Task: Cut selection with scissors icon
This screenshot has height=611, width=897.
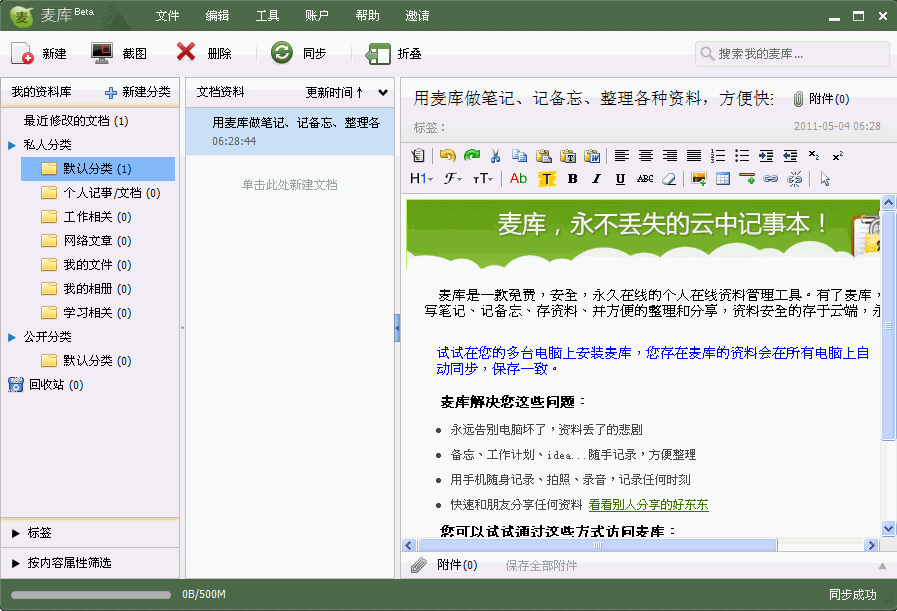Action: 495,156
